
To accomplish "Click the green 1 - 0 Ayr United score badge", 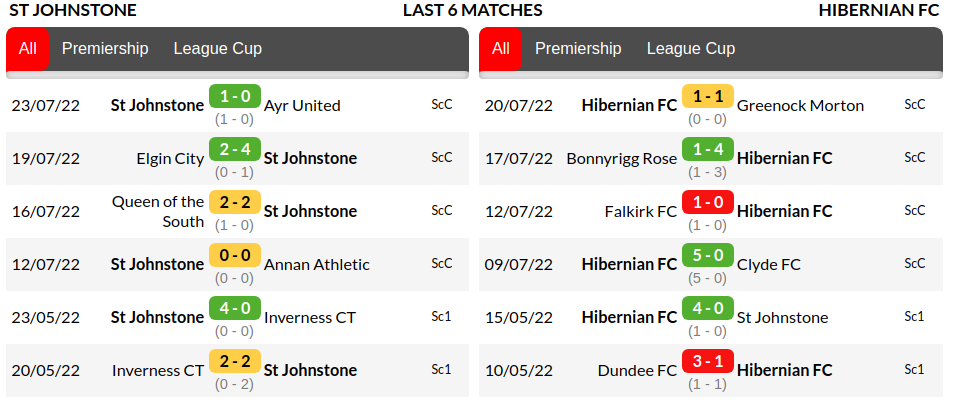I will [x=234, y=97].
